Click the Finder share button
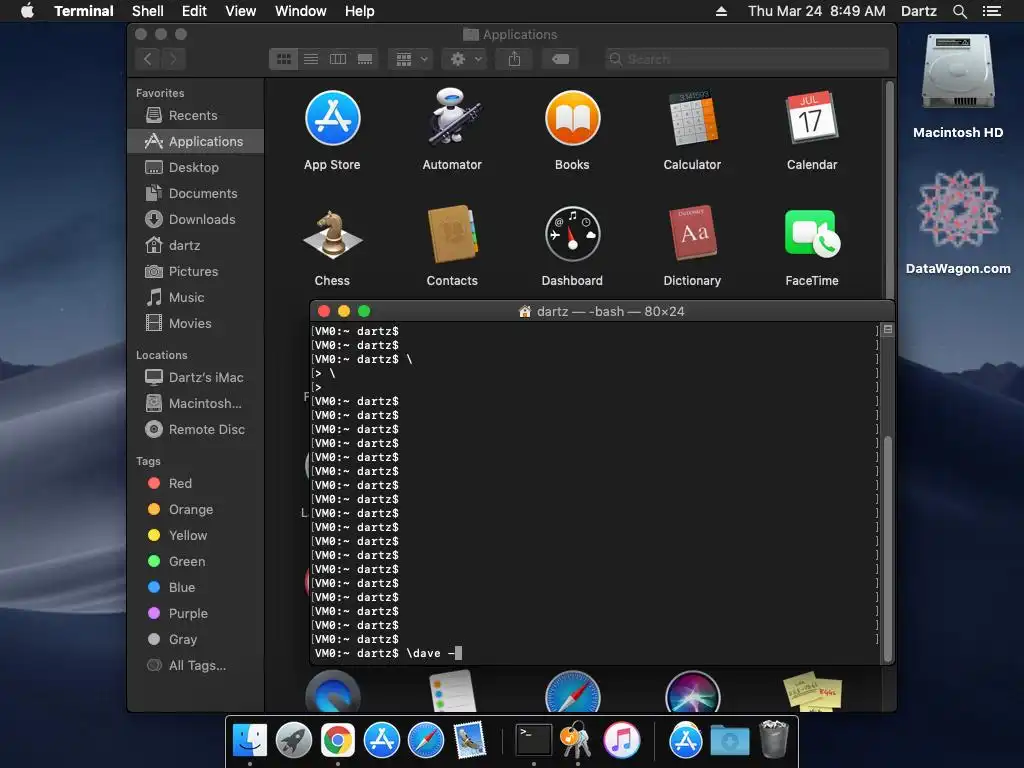Viewport: 1024px width, 768px height. pos(515,59)
